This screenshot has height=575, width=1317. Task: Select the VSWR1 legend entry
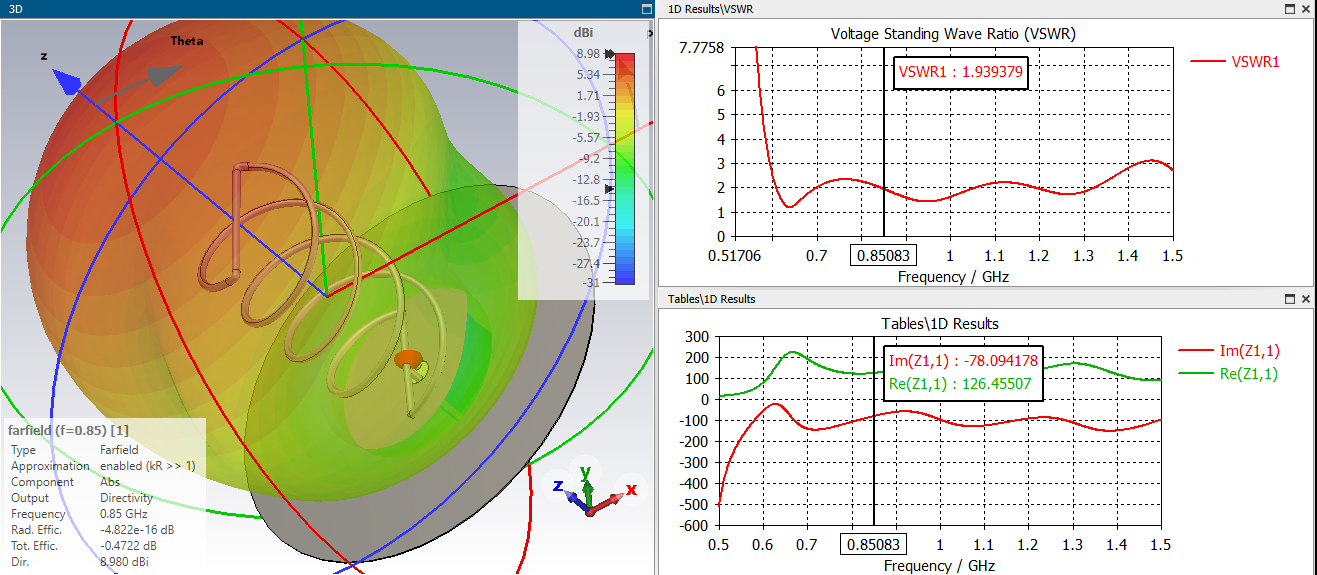tap(1235, 62)
